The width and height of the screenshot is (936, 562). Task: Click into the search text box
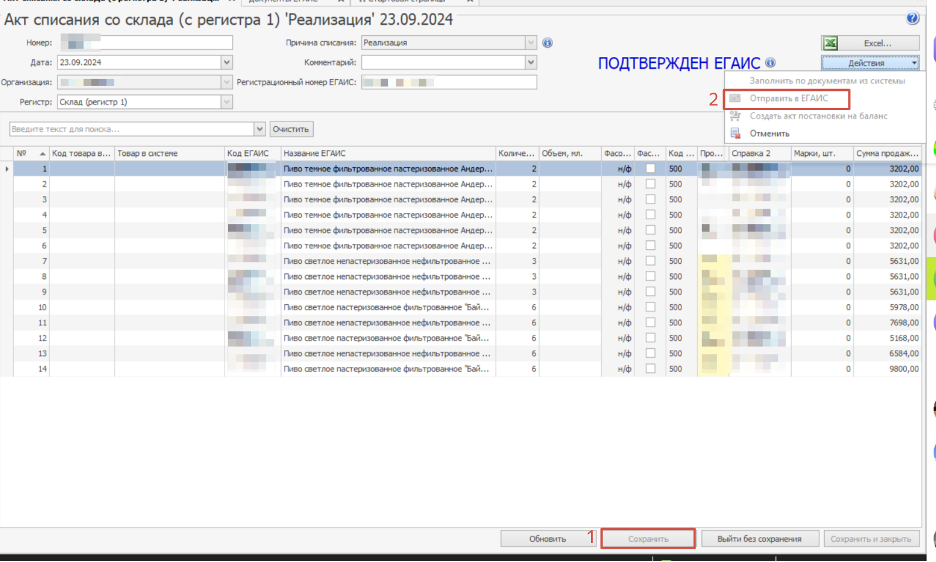coord(131,129)
